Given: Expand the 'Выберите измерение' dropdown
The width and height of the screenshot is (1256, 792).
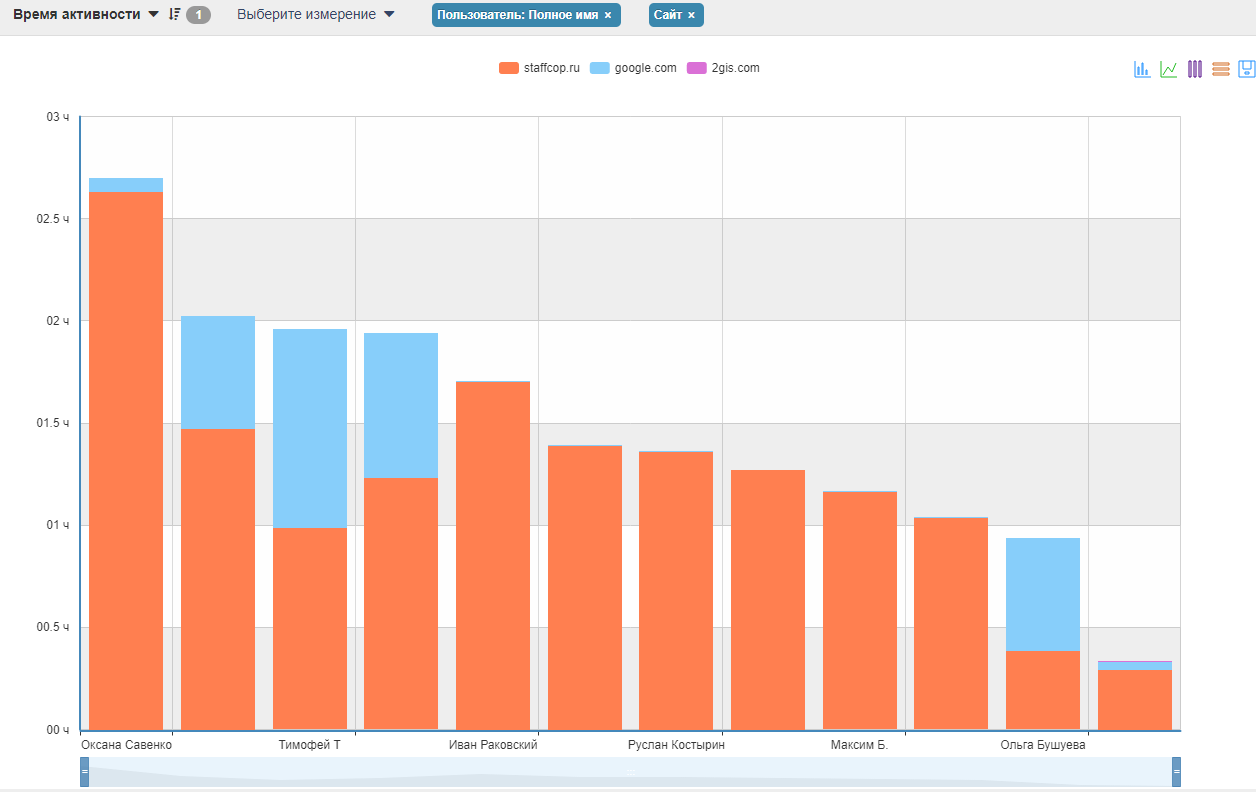Looking at the screenshot, I should pos(316,15).
